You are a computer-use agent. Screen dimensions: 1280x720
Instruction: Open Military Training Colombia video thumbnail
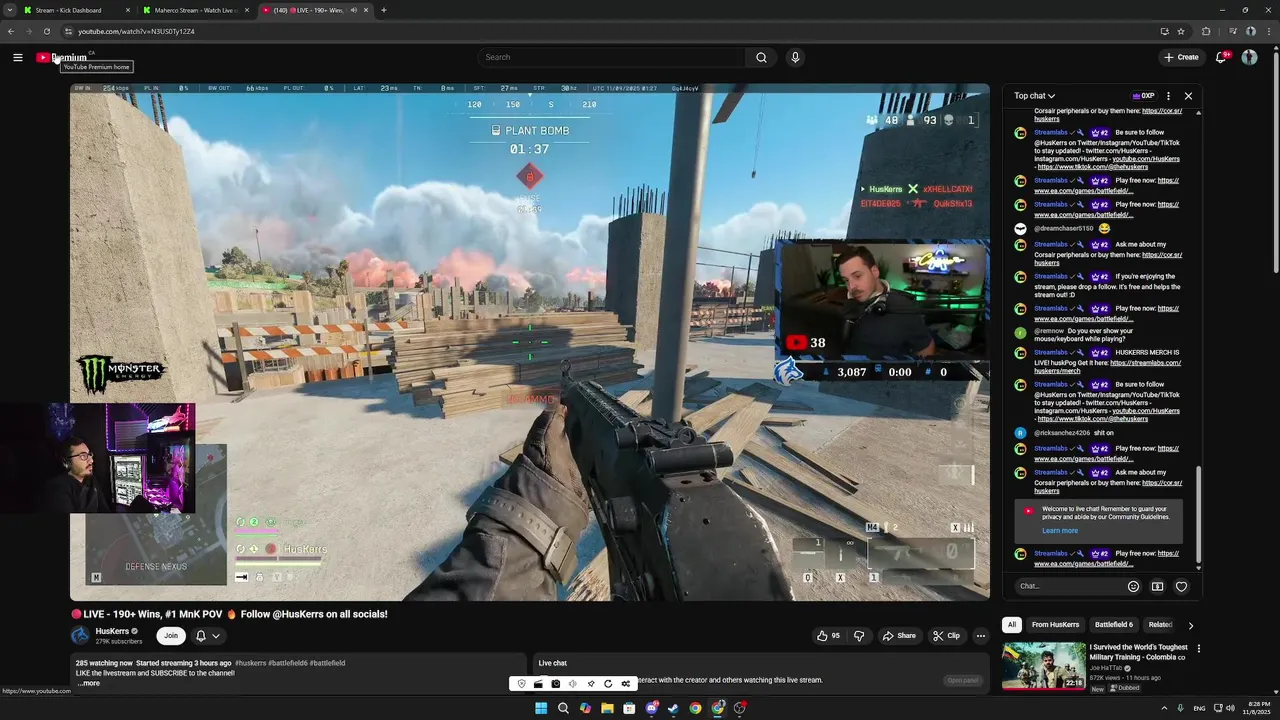click(x=1044, y=666)
